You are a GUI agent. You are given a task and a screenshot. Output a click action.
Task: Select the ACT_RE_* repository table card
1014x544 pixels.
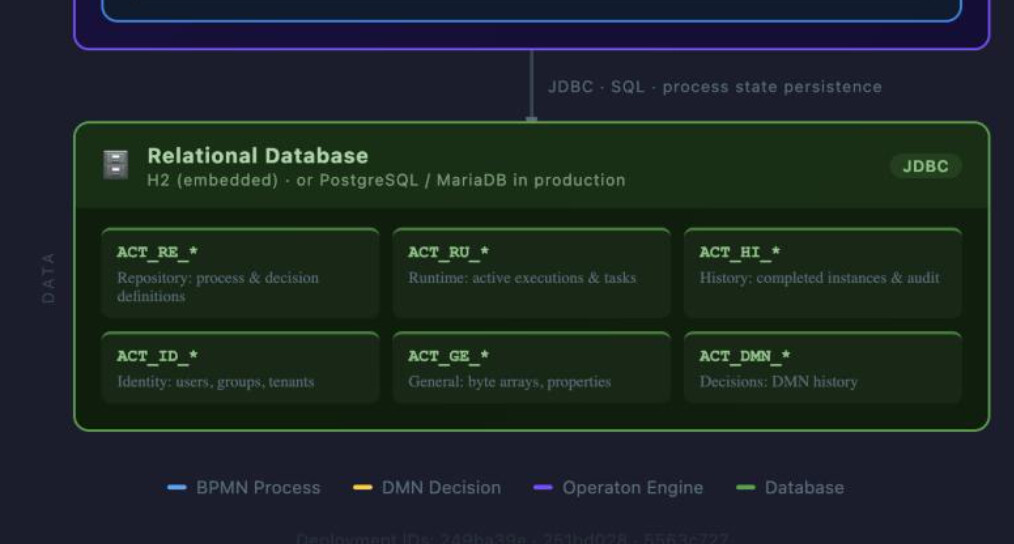240,273
